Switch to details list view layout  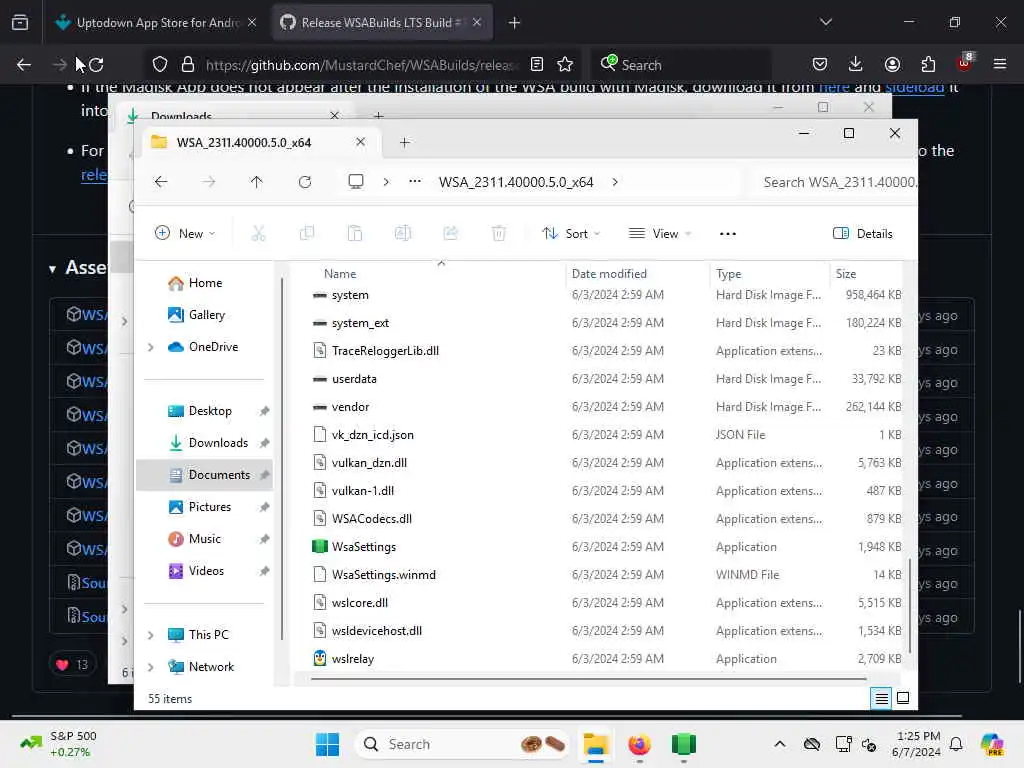[881, 699]
